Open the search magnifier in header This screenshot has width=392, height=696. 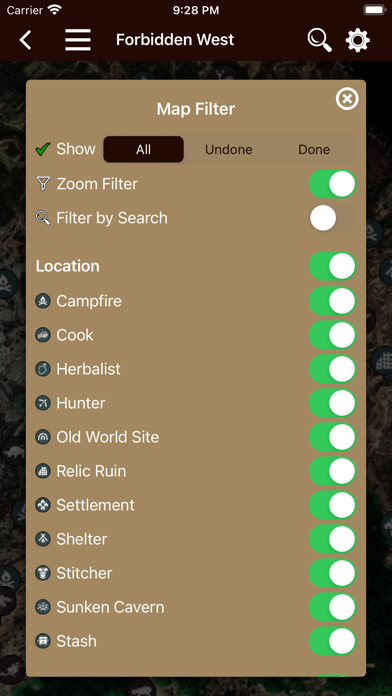click(x=320, y=40)
